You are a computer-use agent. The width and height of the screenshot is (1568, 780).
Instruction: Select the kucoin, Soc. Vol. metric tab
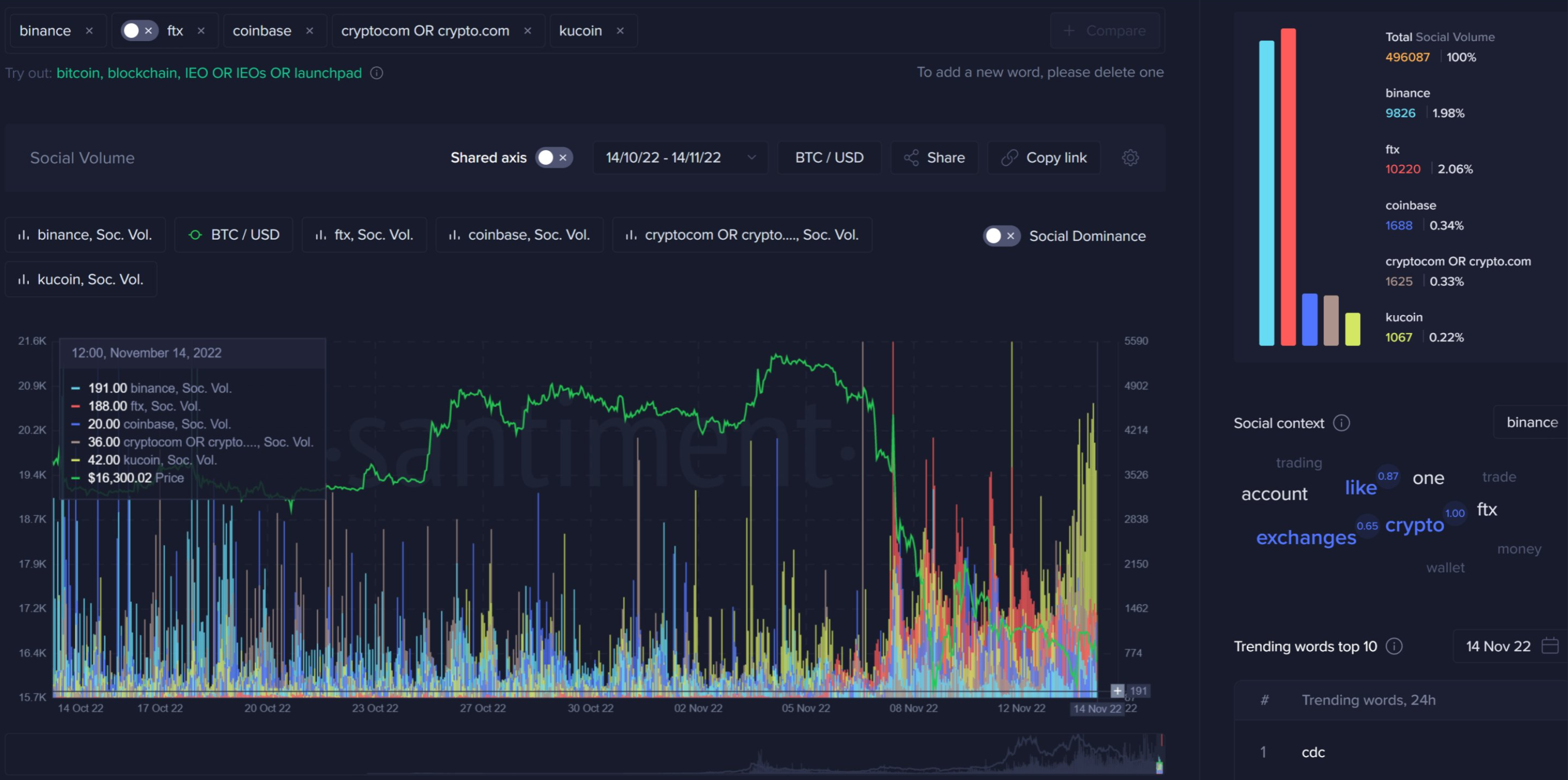(x=81, y=279)
